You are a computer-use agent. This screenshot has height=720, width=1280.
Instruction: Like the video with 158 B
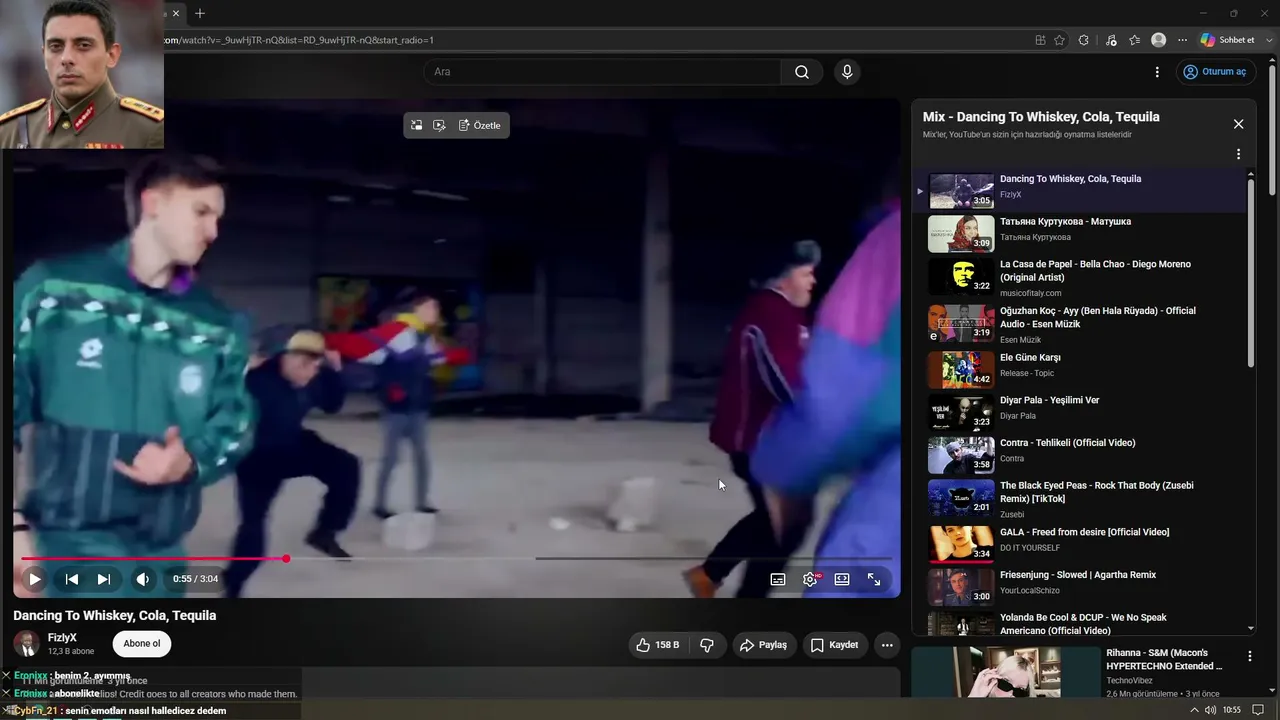point(657,645)
